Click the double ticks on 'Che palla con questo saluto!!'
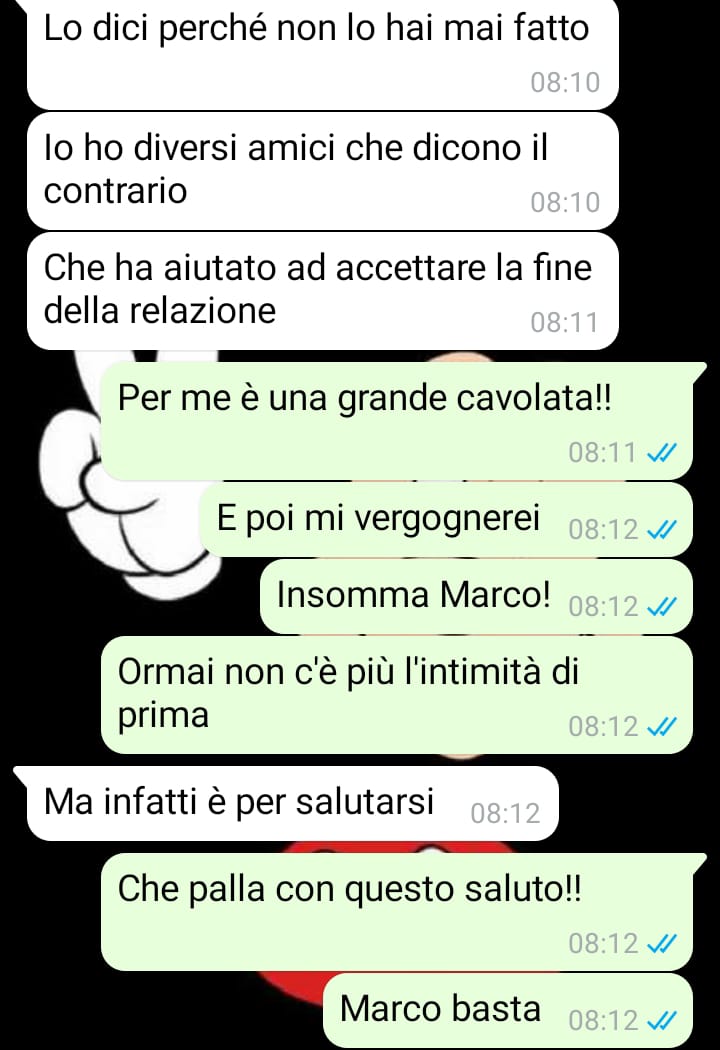 662,944
